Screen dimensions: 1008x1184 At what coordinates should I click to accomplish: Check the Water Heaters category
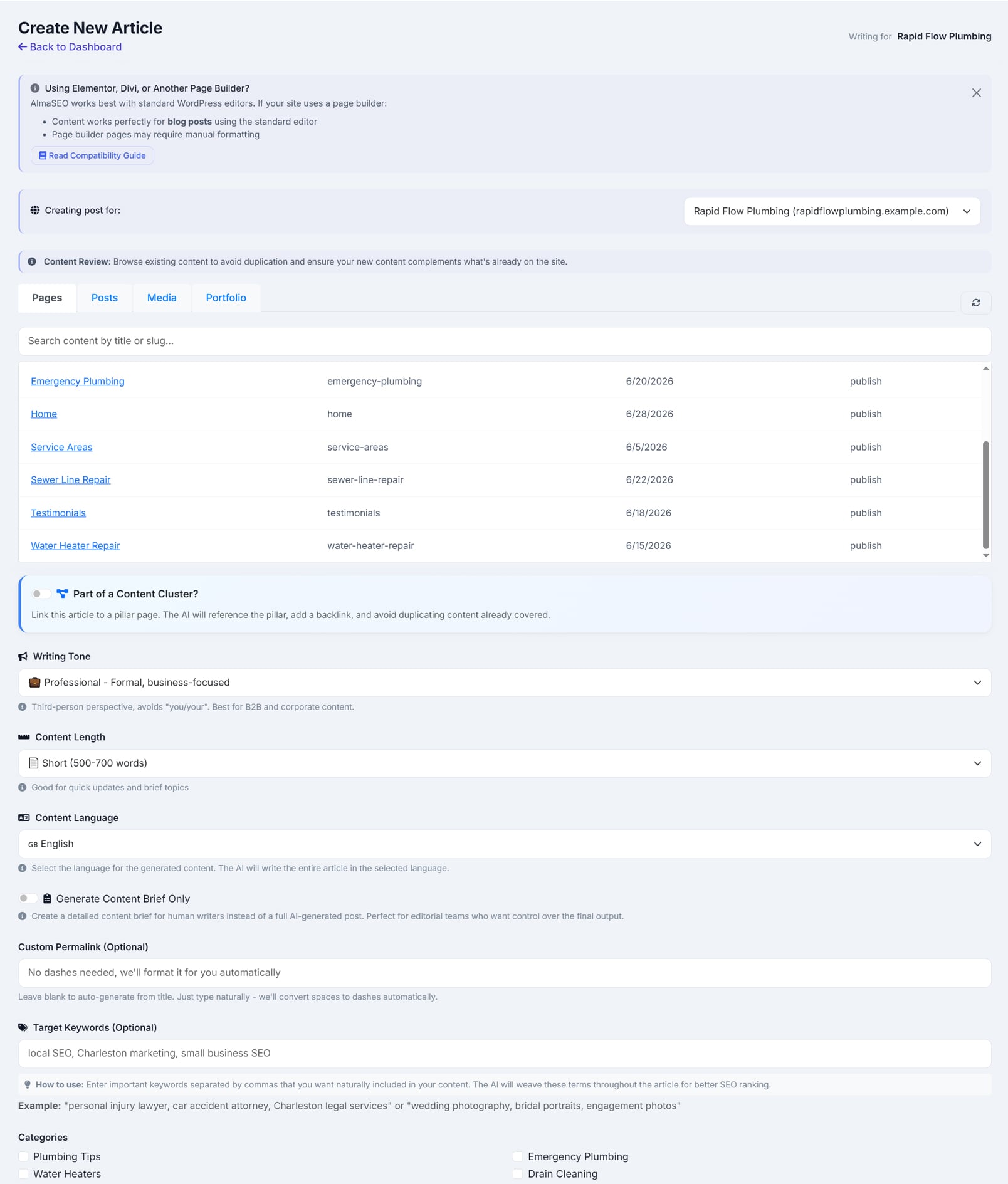(x=23, y=1173)
